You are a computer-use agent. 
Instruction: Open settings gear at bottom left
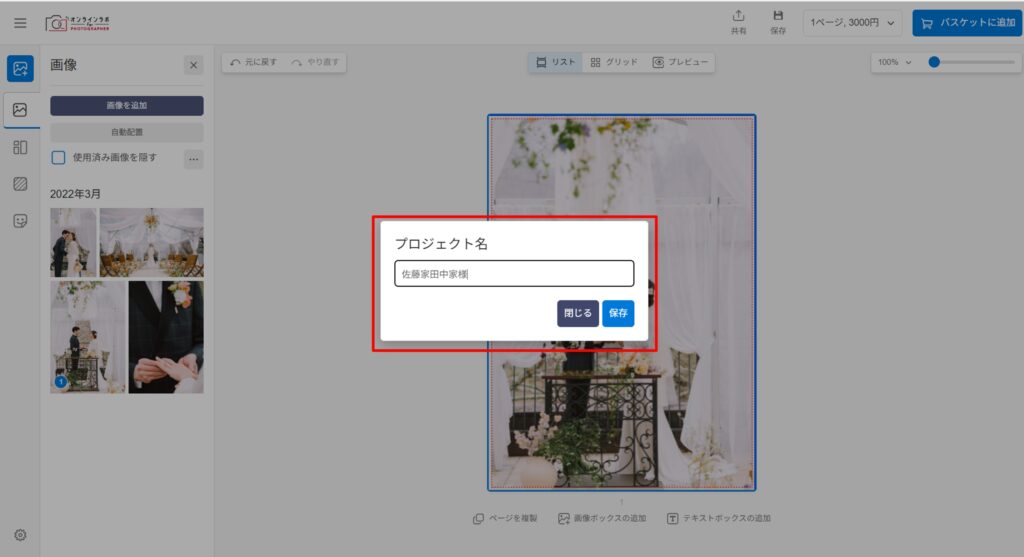20,535
